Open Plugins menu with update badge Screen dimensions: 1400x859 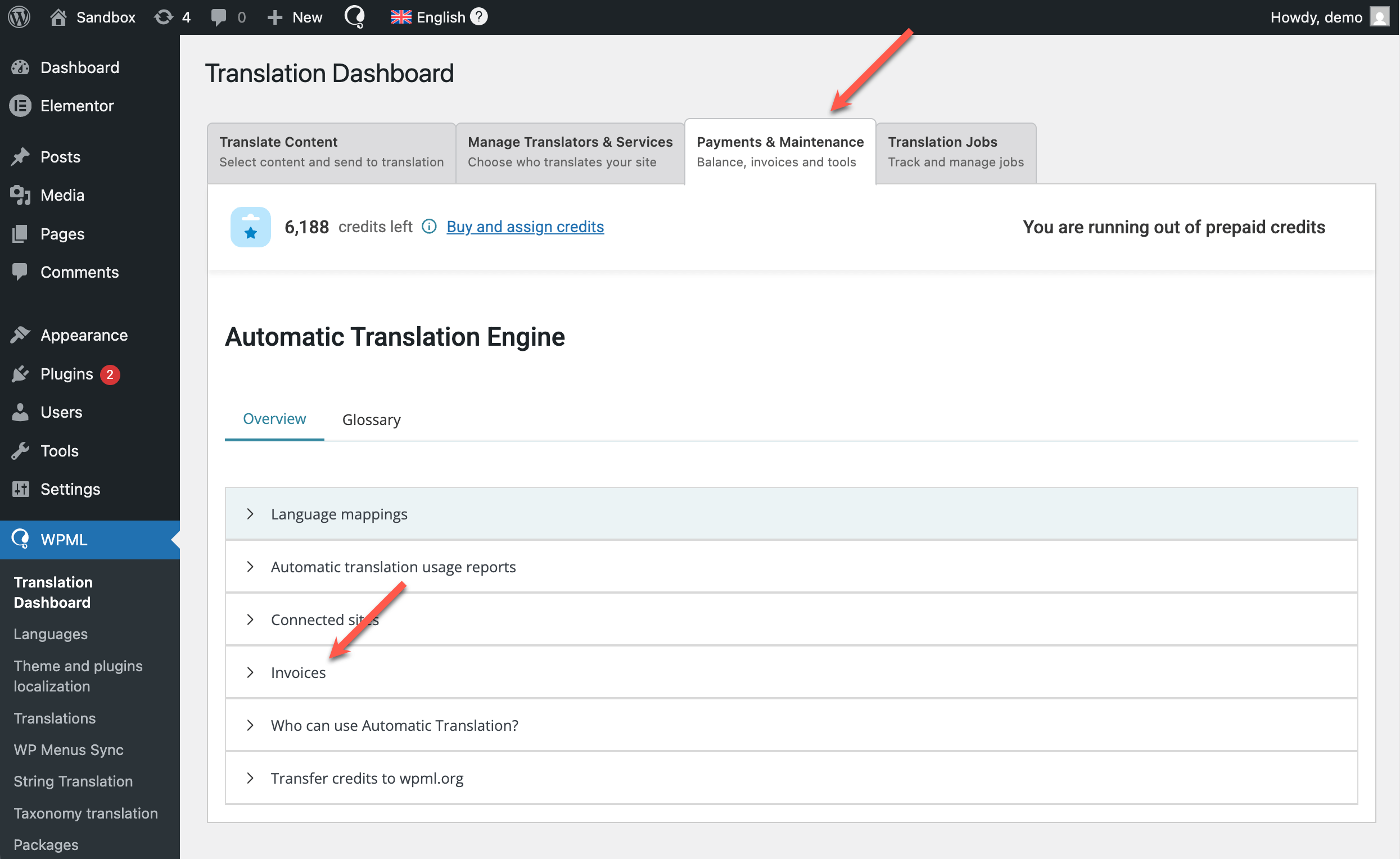[67, 374]
